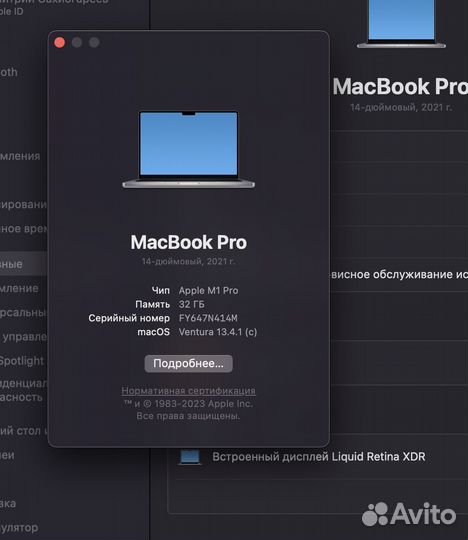Select Встроенный дисплей Liquid Retina XDR row
Image resolution: width=468 pixels, height=540 pixels.
click(319, 457)
